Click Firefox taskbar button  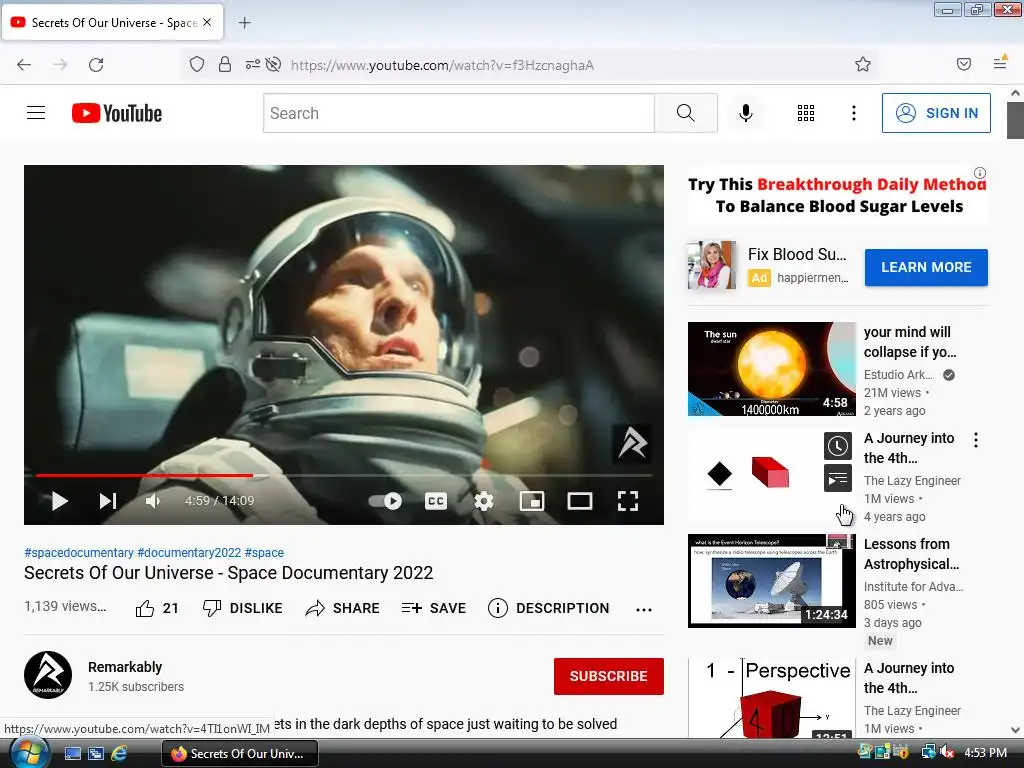point(240,753)
